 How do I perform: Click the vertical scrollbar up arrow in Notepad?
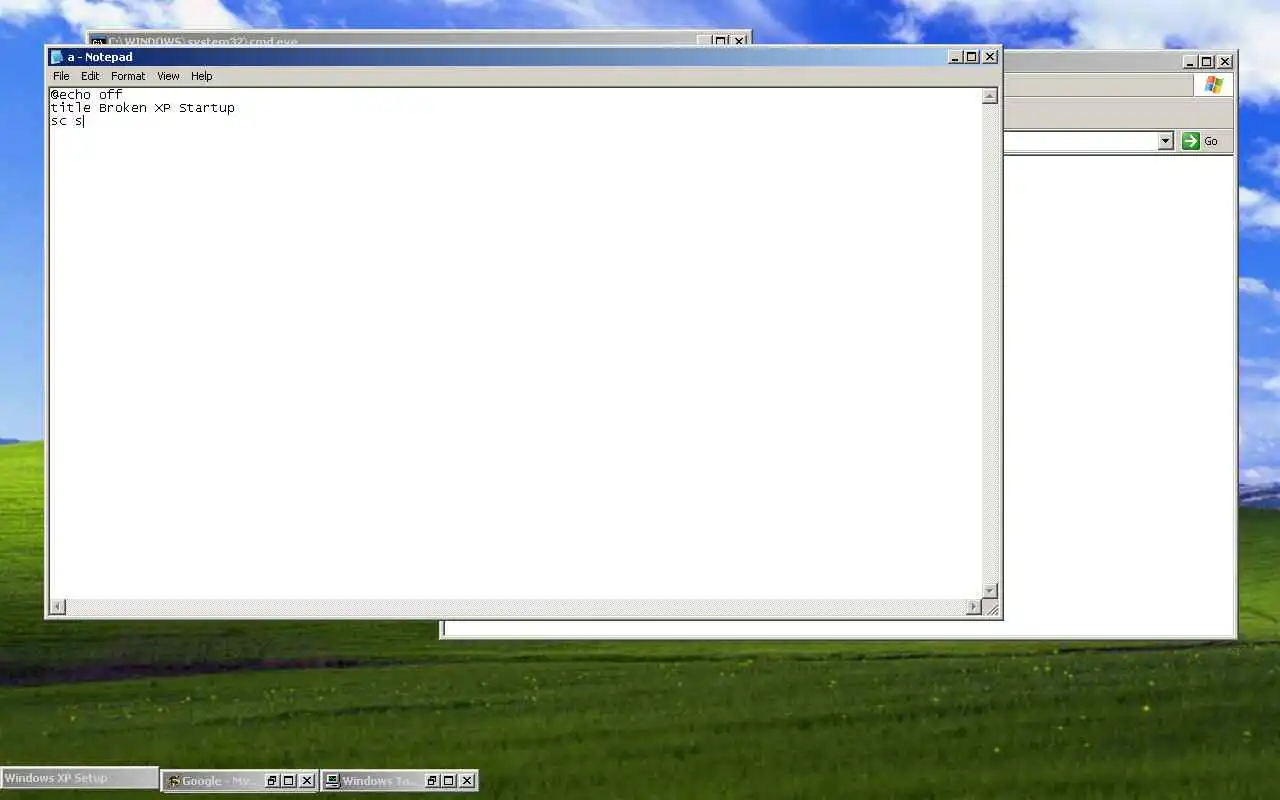point(990,96)
